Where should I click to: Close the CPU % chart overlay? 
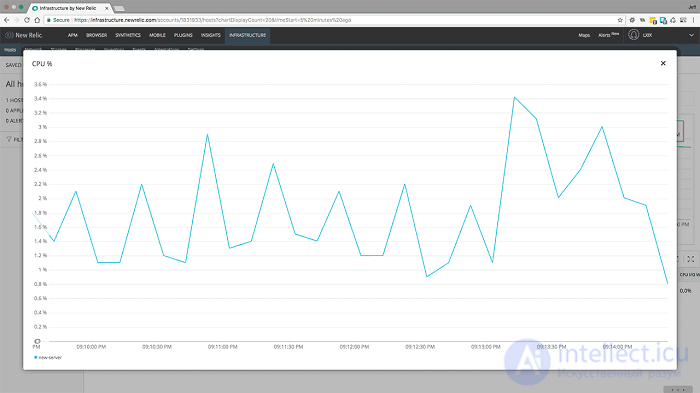[x=663, y=63]
